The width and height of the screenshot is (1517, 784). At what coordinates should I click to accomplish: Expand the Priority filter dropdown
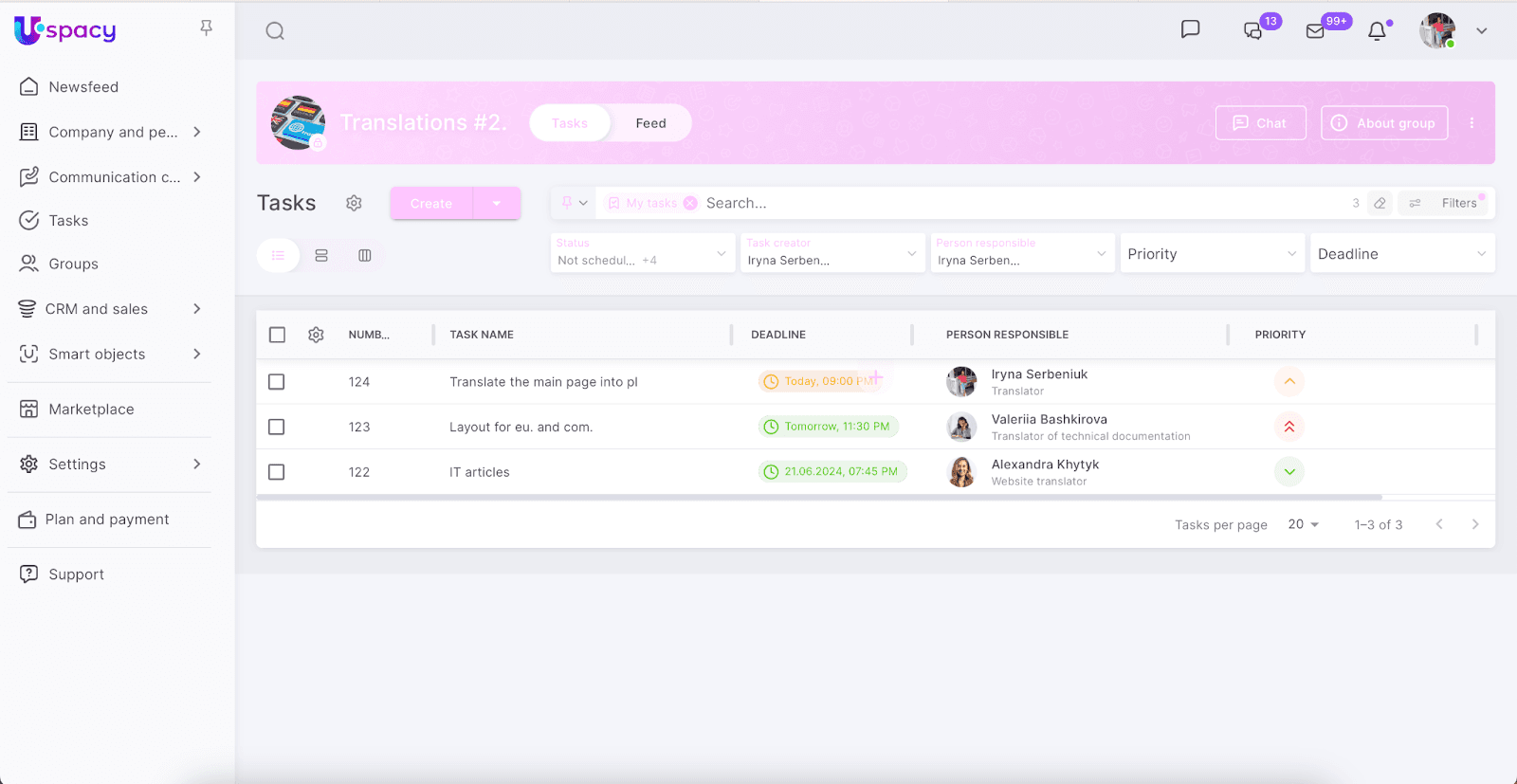click(1211, 254)
